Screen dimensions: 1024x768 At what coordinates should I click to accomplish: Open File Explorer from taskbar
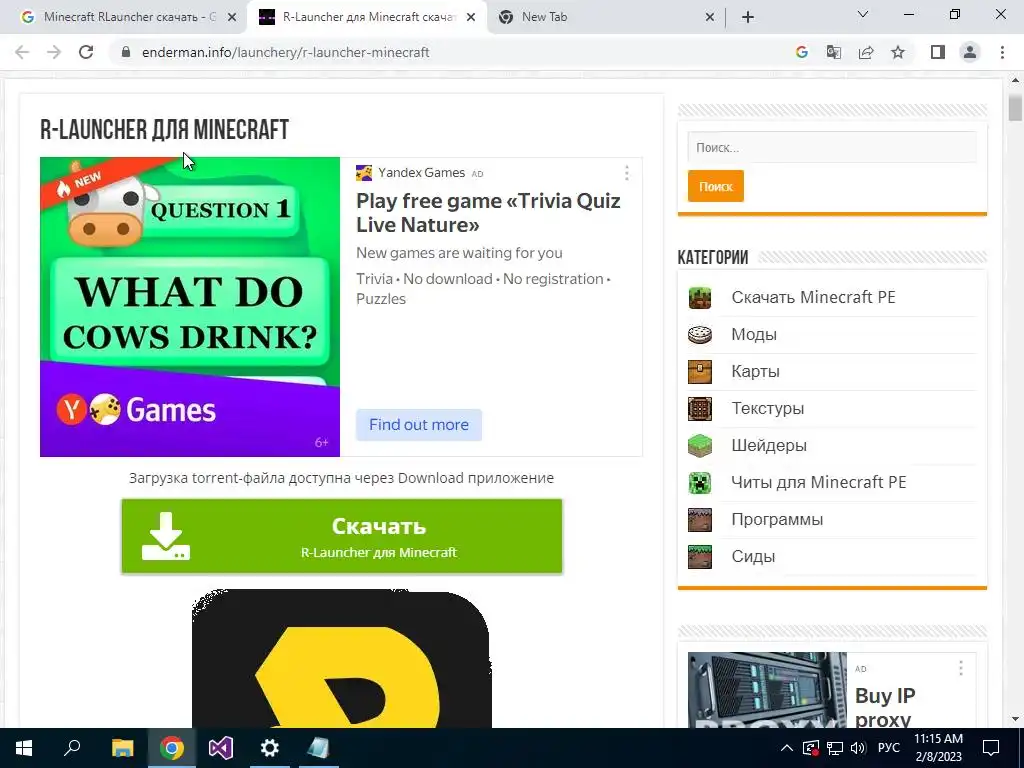coord(122,748)
